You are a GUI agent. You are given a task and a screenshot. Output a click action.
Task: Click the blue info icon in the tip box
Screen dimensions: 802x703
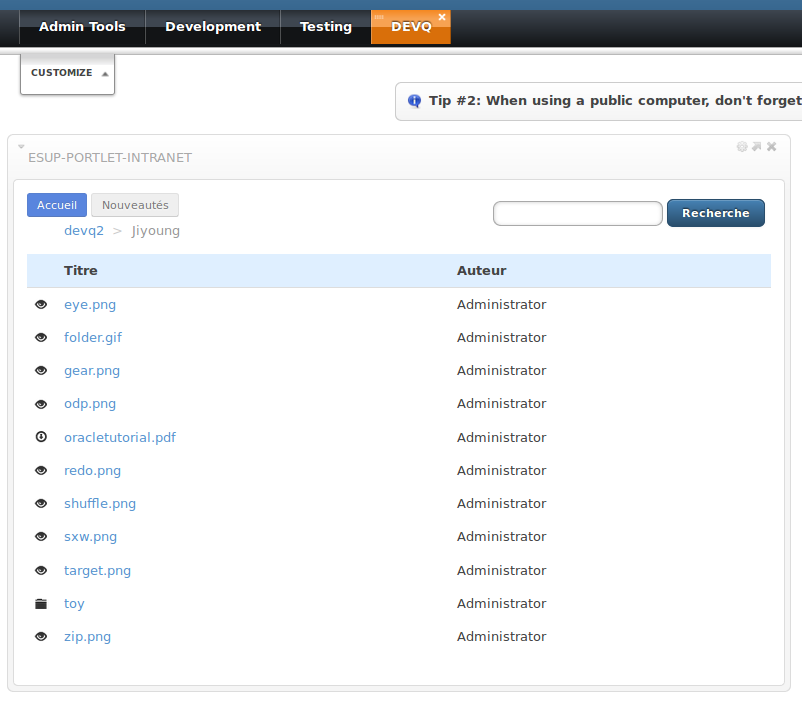click(x=414, y=101)
